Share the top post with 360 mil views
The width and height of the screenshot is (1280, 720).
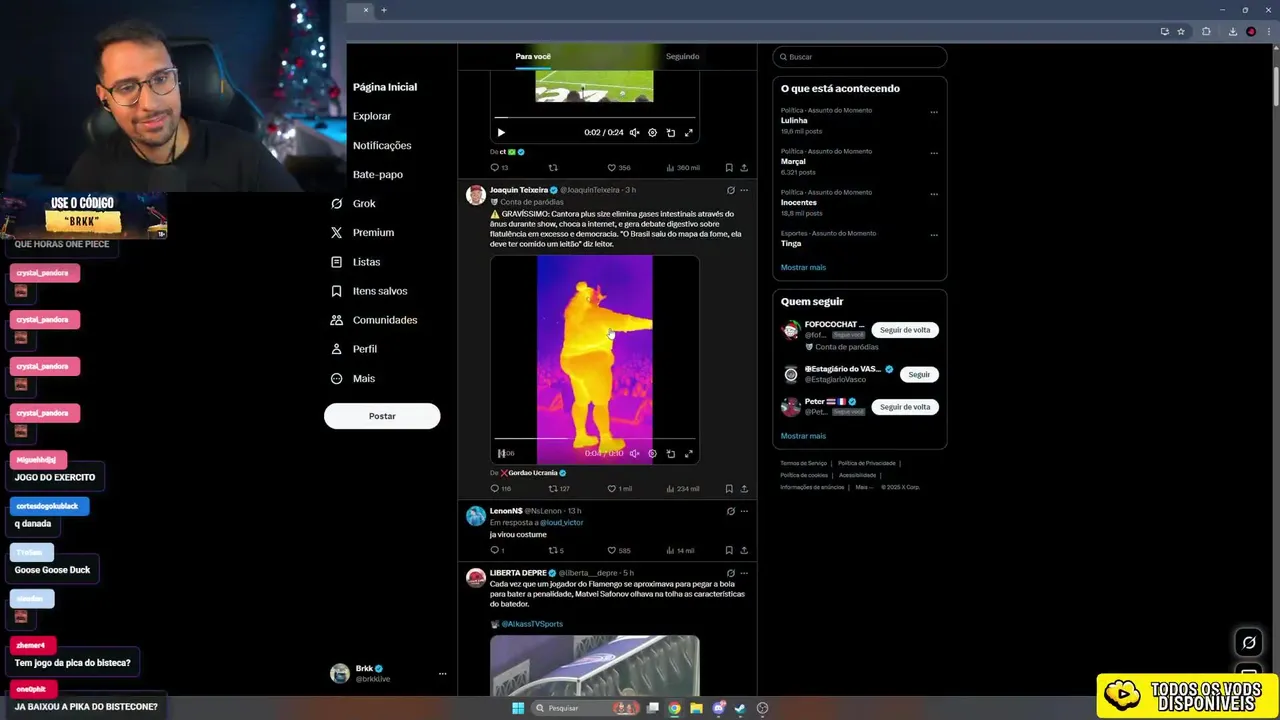point(743,168)
